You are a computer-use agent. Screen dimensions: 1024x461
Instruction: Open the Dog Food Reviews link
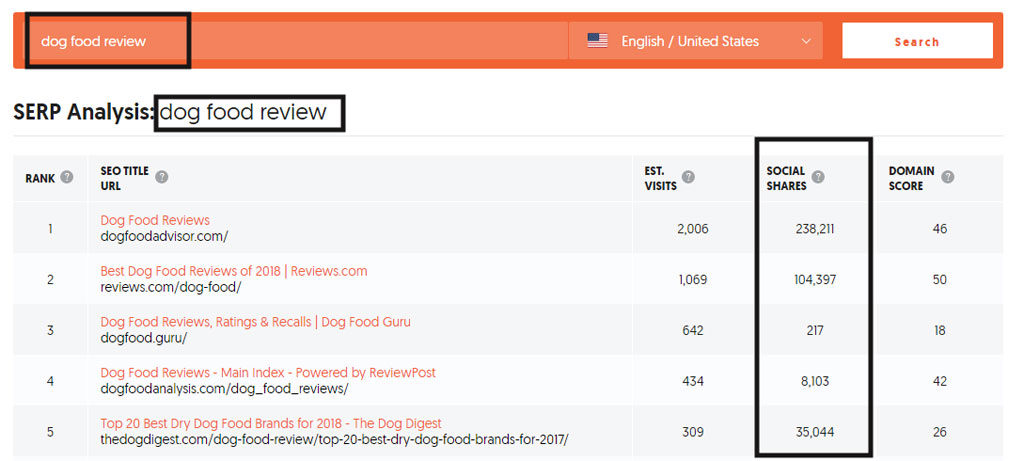155,220
